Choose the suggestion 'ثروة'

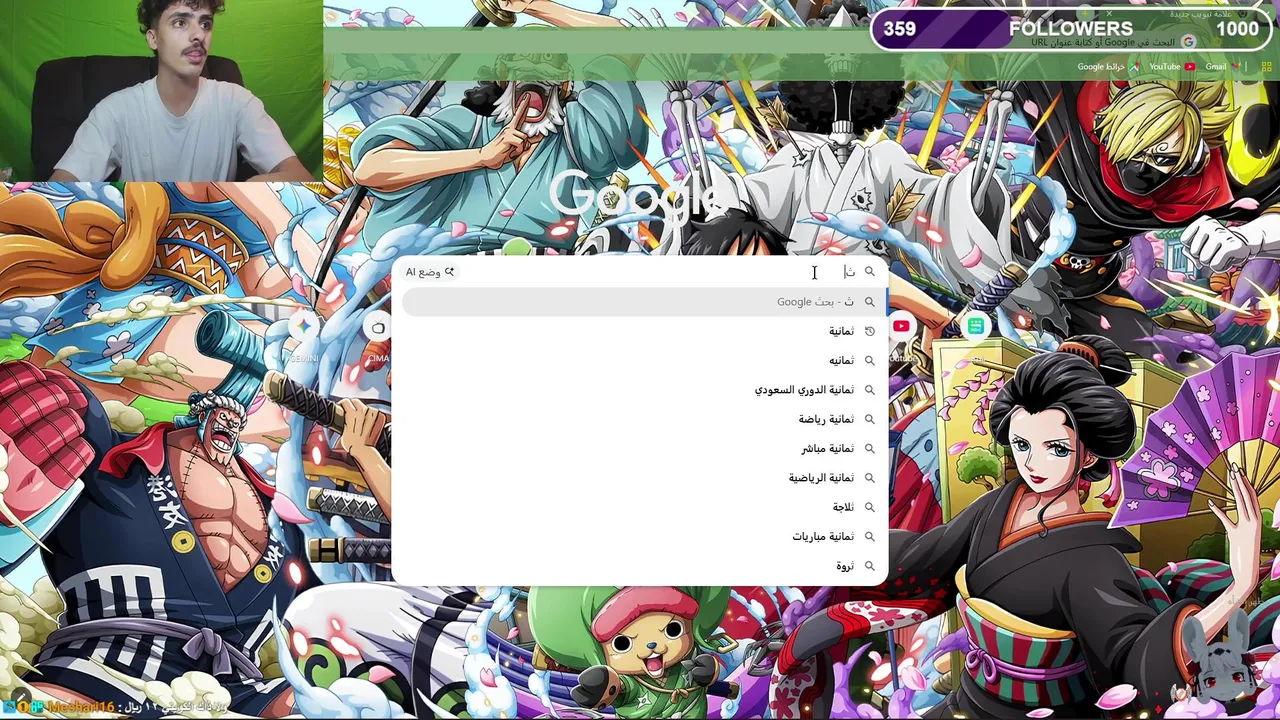pos(640,566)
